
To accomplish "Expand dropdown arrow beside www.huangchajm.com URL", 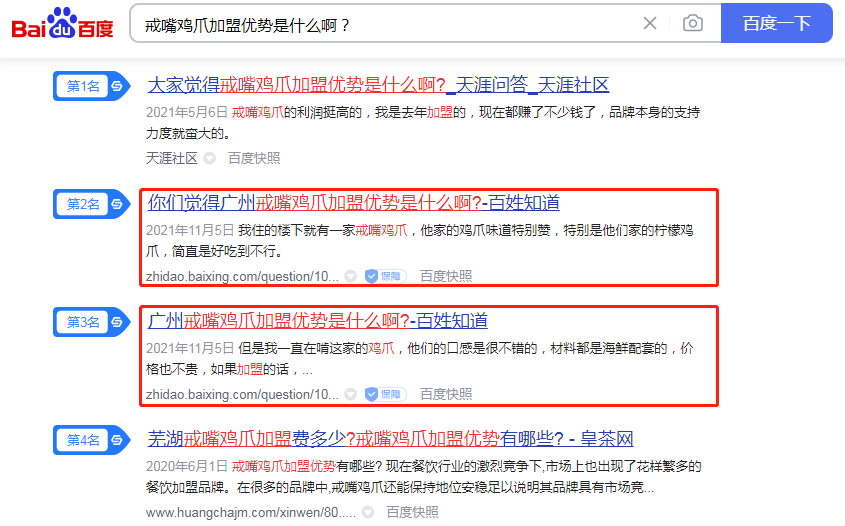I will pos(368,512).
